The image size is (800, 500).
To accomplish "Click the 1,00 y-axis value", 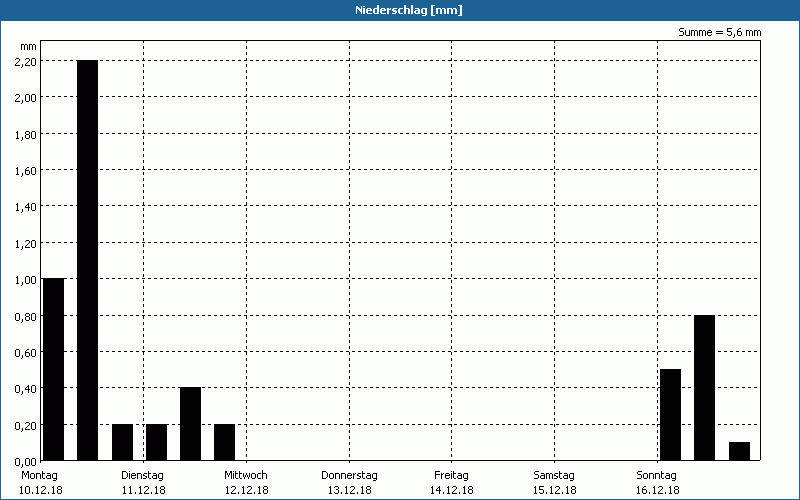I will coord(26,280).
